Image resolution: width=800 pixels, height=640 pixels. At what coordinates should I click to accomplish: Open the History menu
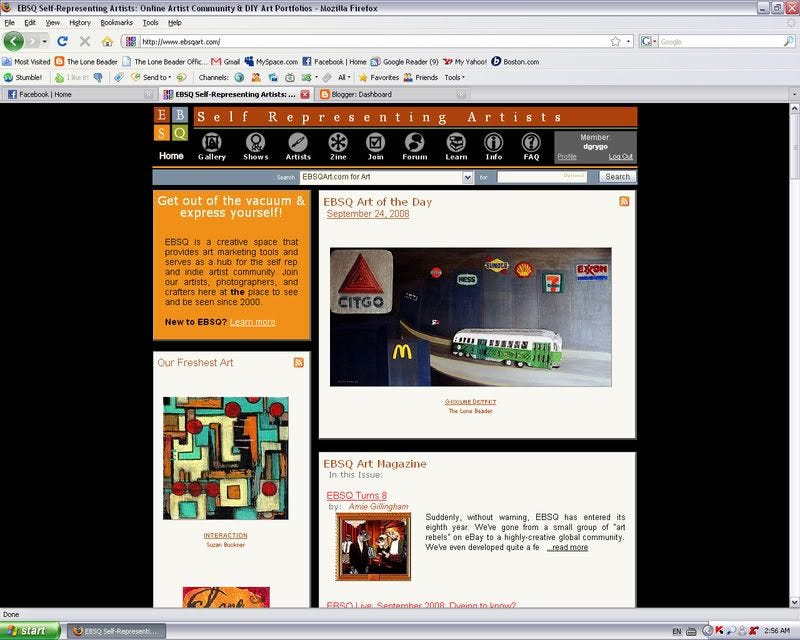(80, 22)
